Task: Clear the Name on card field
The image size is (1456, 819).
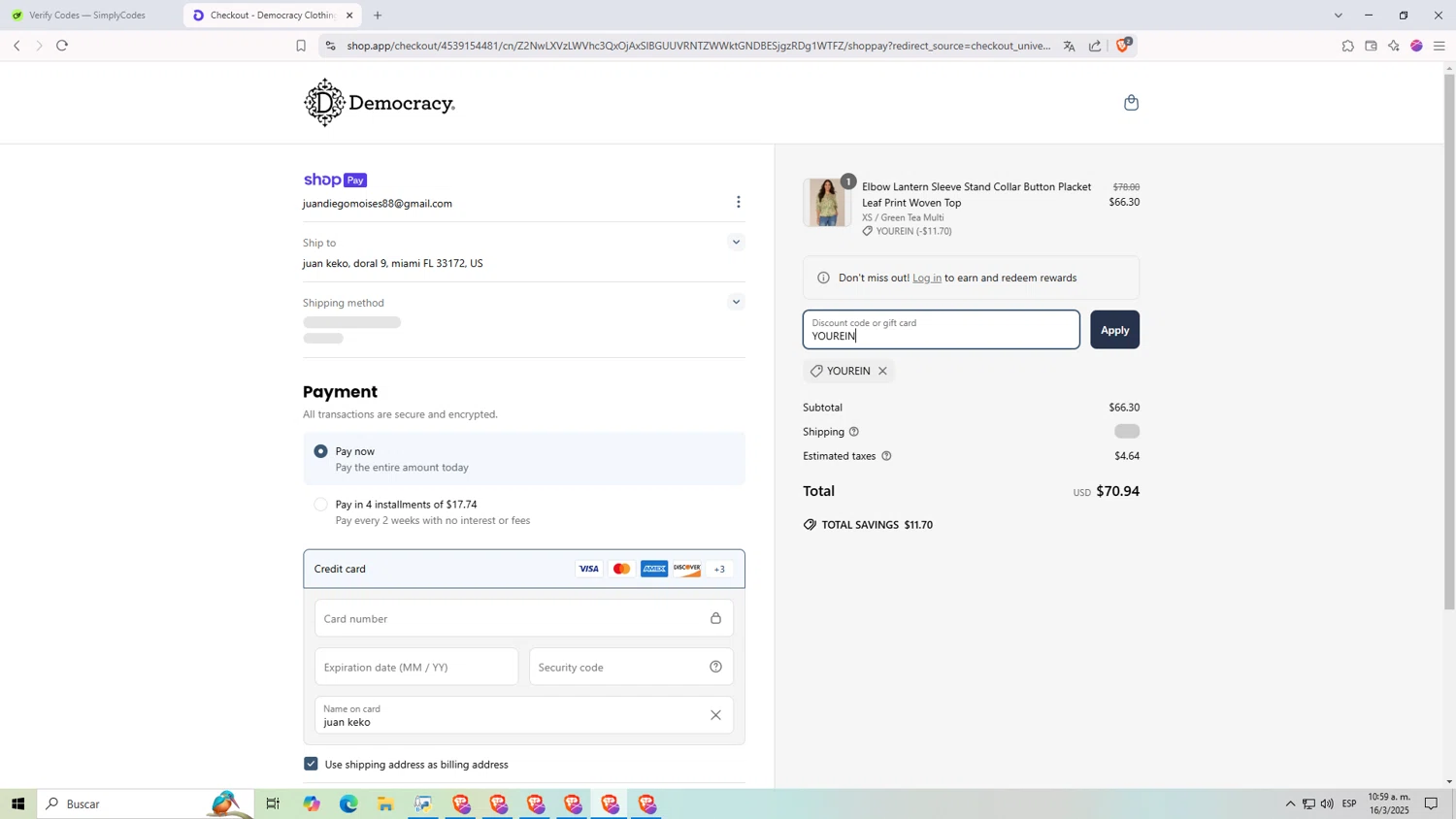Action: tap(715, 715)
